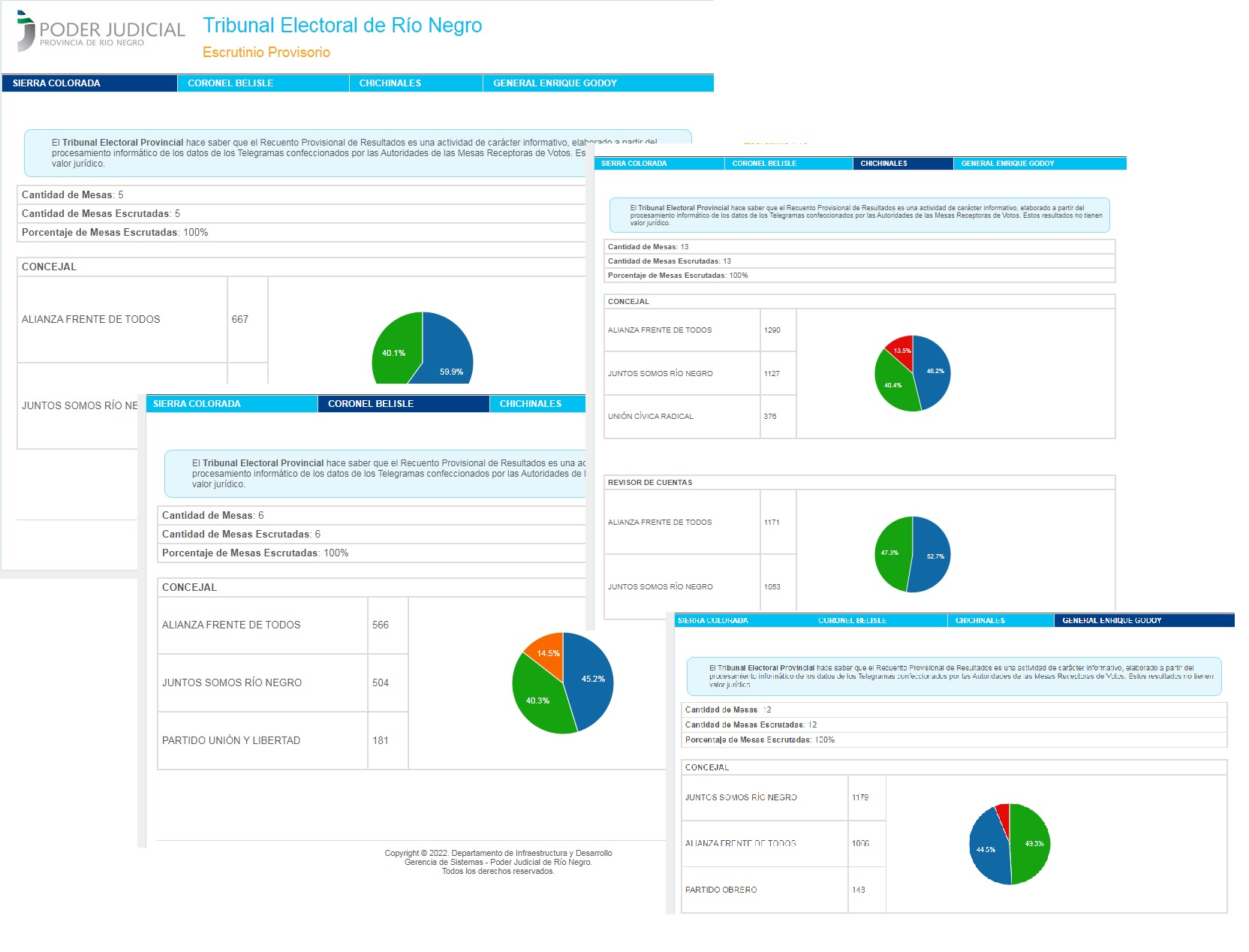Screen dimensions: 1249x952
Task: Click the green 49.3% pie slice
Action: 1030,844
